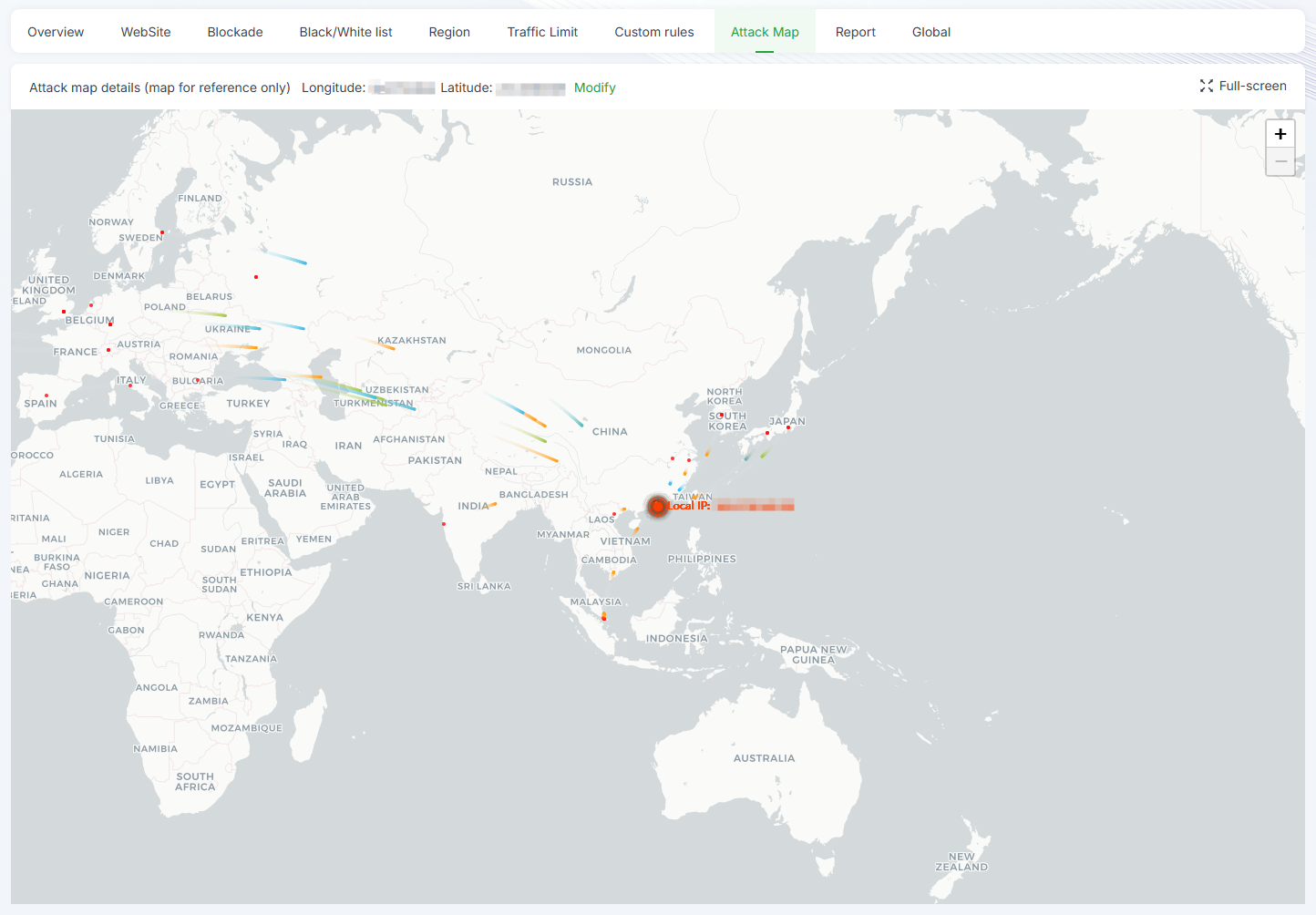Click the Australia label on map
This screenshot has width=1316, height=915.
(x=764, y=758)
